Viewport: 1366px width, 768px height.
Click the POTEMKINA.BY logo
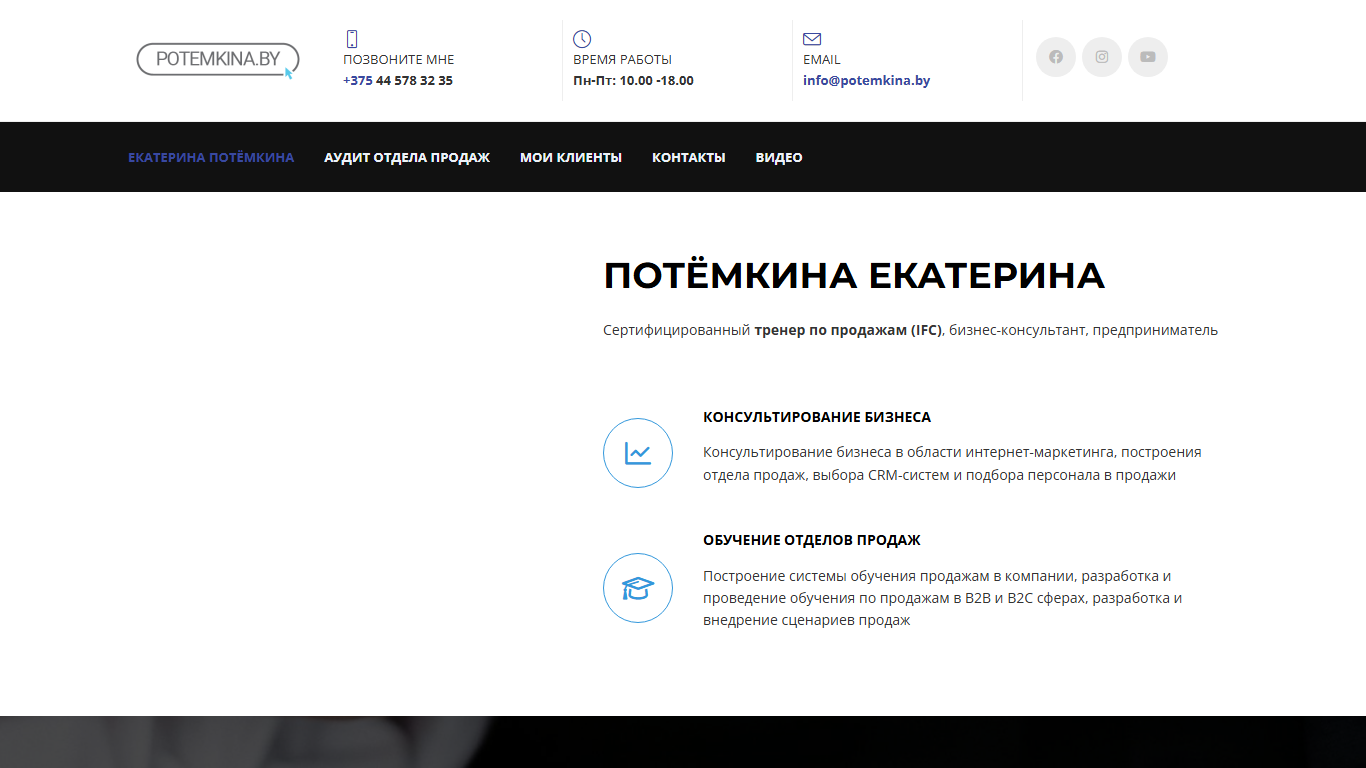pos(217,60)
